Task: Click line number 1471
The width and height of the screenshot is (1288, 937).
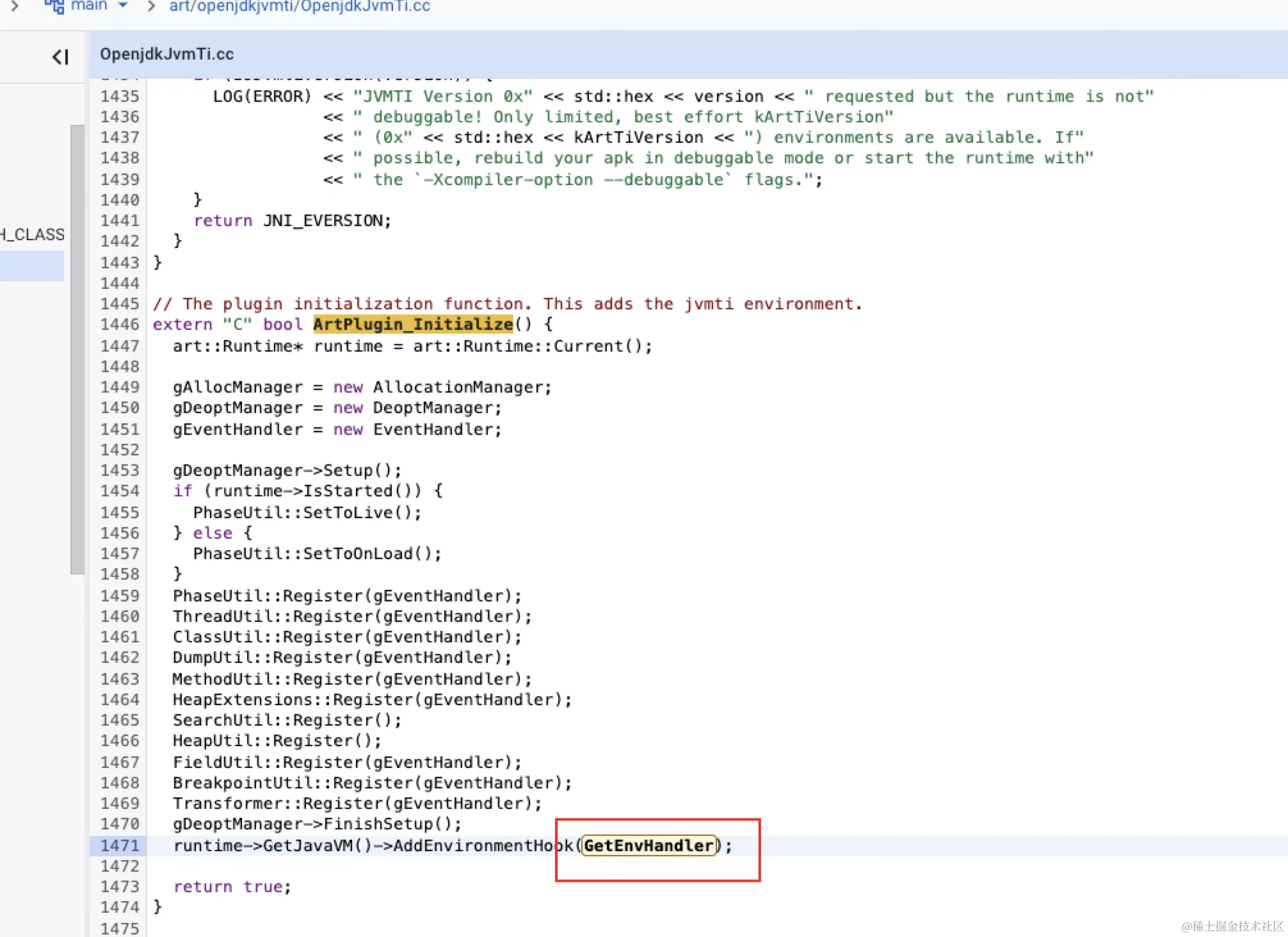Action: click(x=120, y=845)
